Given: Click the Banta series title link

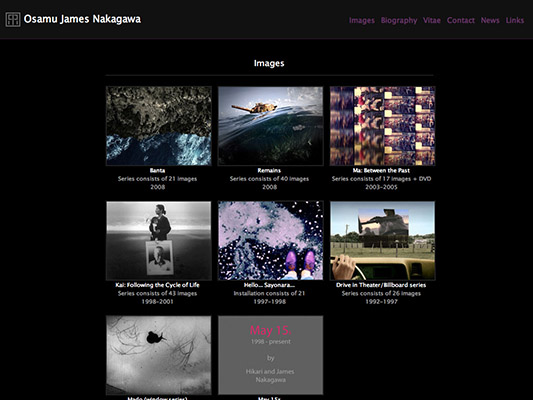Looking at the screenshot, I should point(157,170).
